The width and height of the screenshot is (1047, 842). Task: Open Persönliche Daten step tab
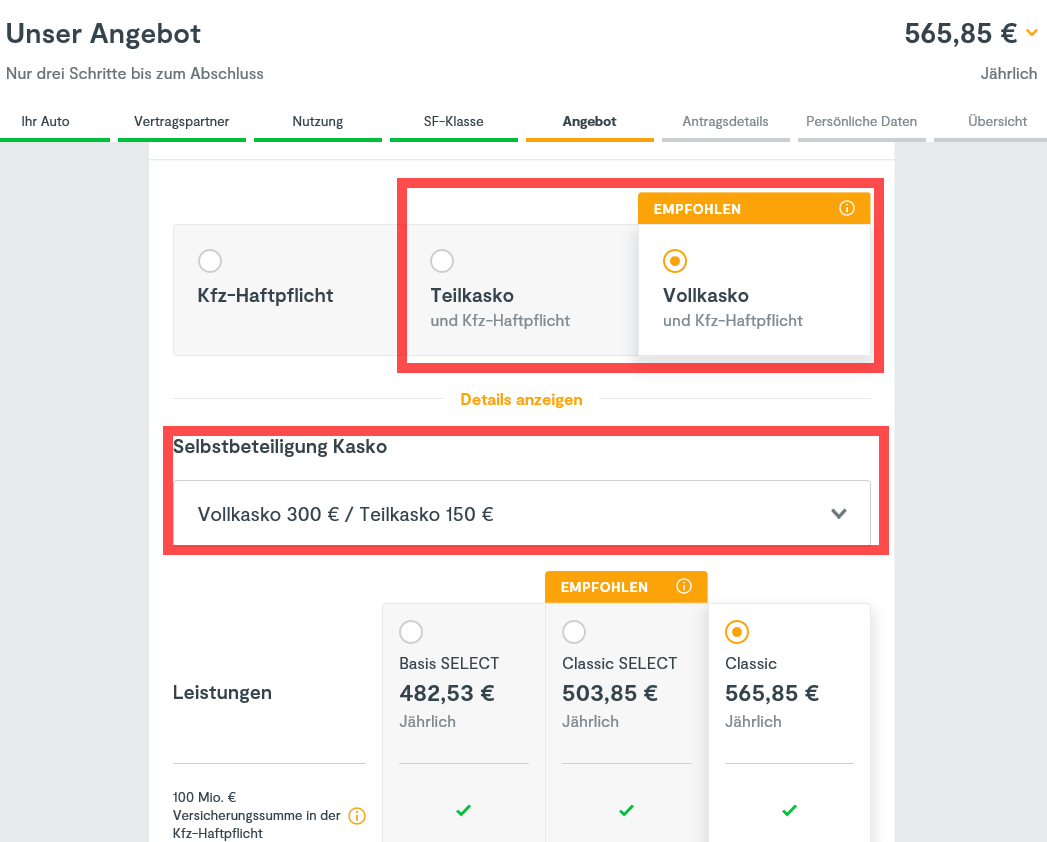(861, 122)
